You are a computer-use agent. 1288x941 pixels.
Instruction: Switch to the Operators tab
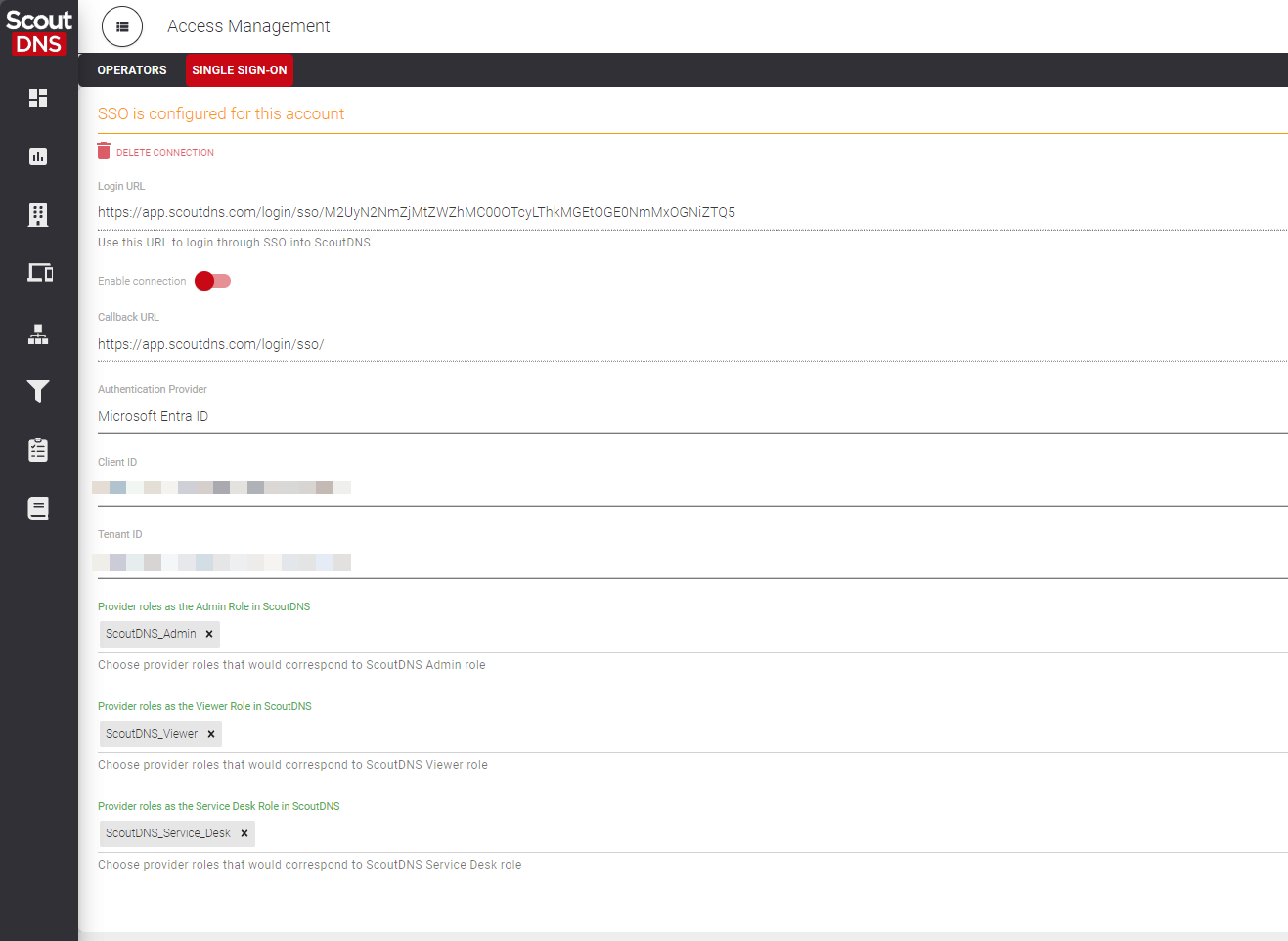pos(132,70)
